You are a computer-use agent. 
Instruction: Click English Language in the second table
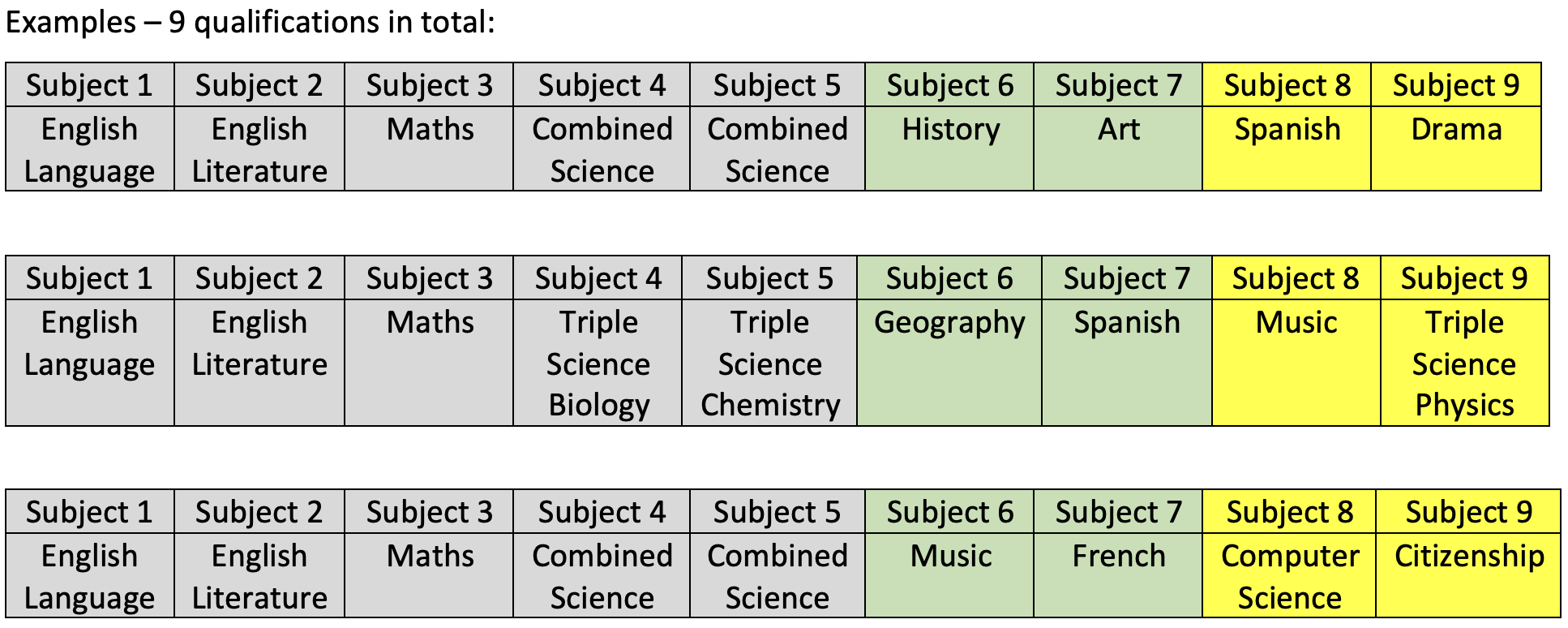(x=89, y=343)
